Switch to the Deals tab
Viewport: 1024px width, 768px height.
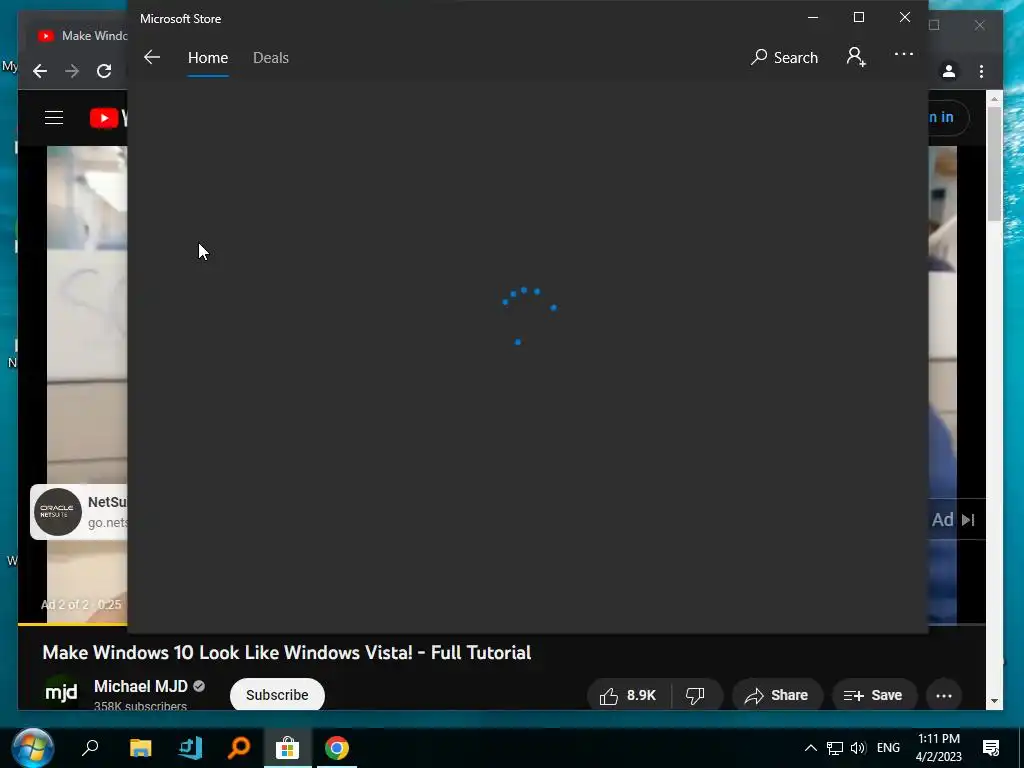pyautogui.click(x=270, y=57)
